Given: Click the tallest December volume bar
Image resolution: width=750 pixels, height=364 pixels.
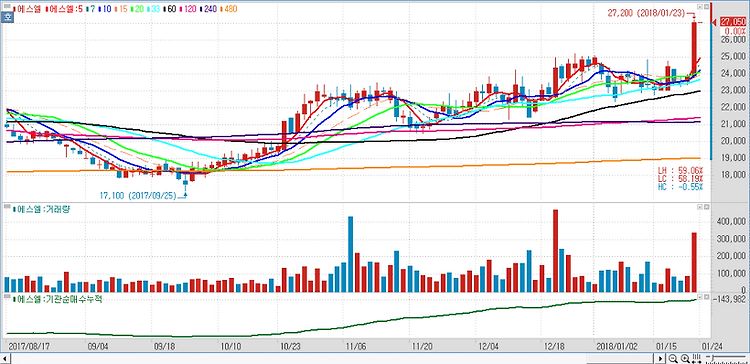Looking at the screenshot, I should pos(555,251).
